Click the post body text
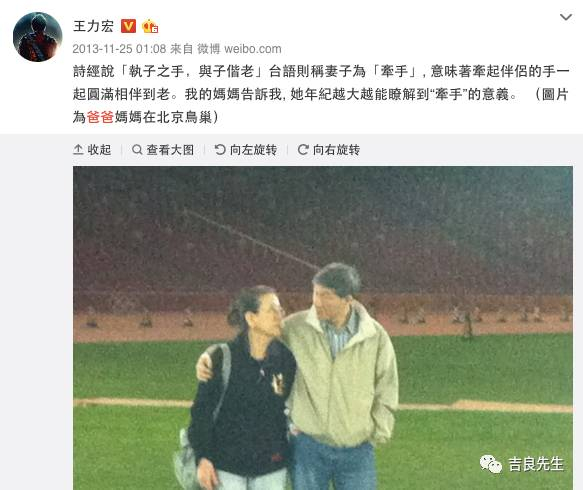This screenshot has width=583, height=490. 321,94
